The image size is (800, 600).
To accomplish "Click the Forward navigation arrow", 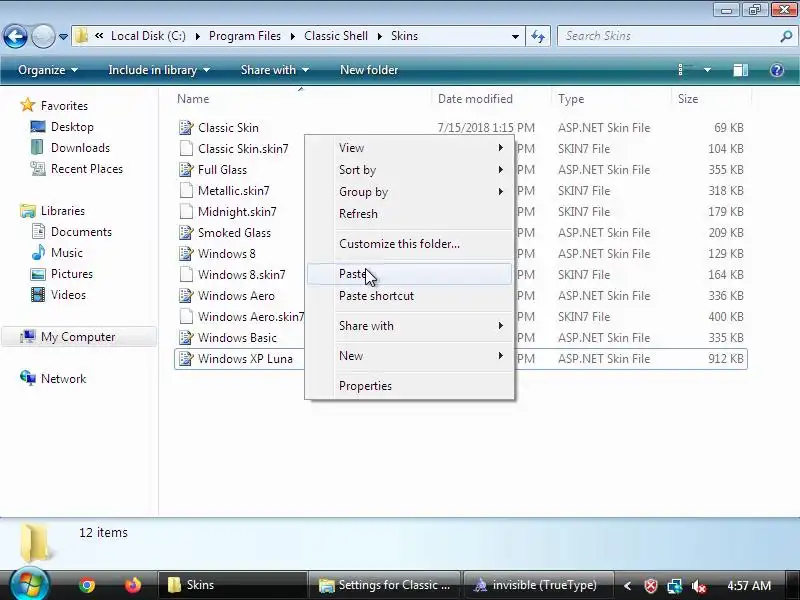I will (x=43, y=36).
